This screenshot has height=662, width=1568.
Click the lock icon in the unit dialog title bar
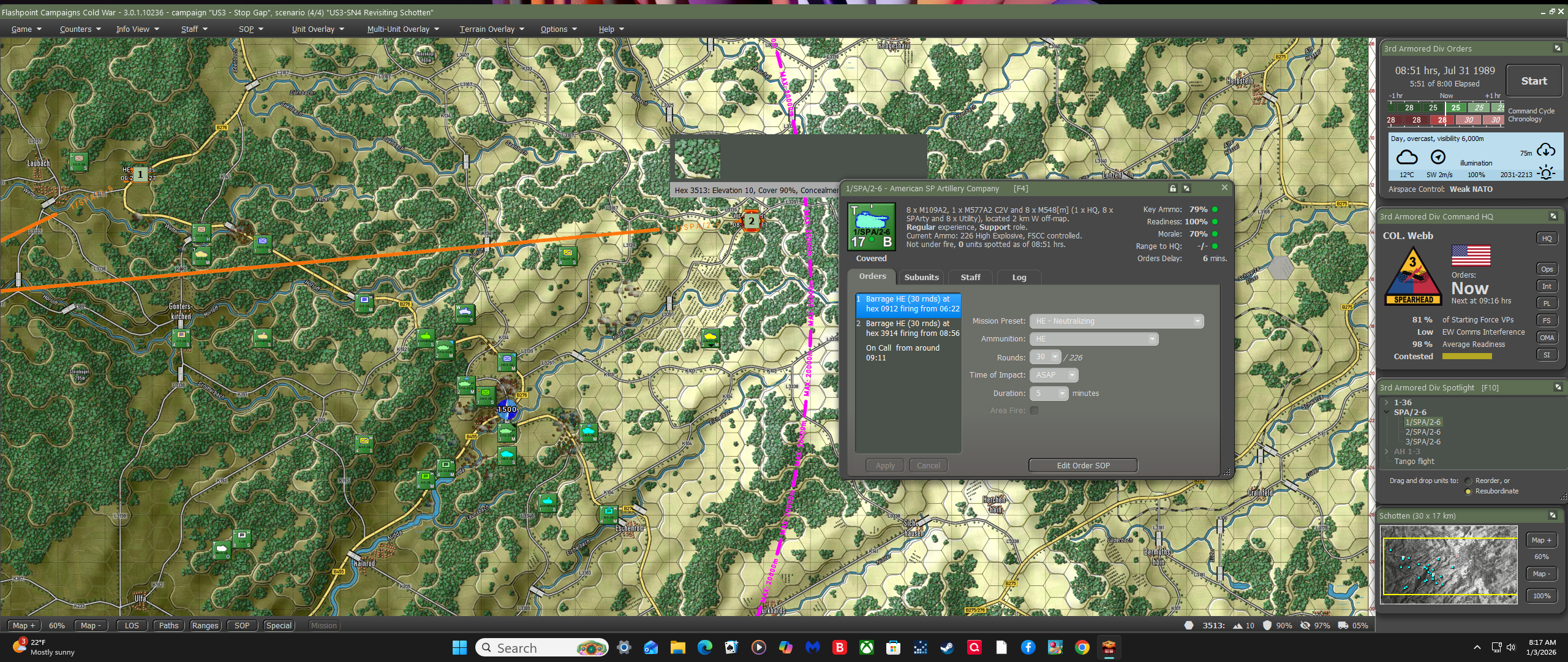coord(1172,189)
